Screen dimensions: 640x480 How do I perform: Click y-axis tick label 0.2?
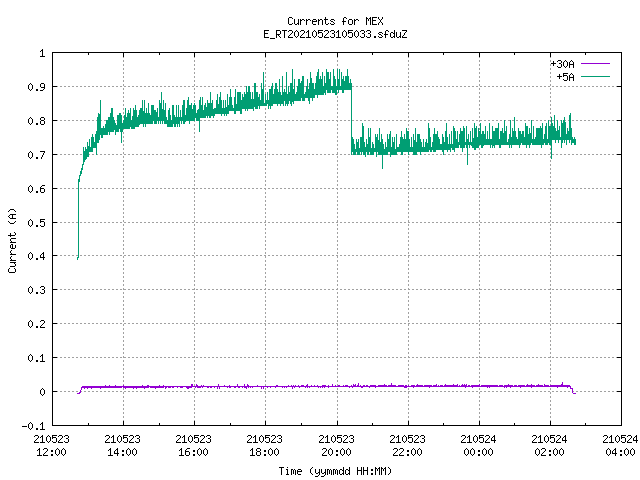tap(36, 324)
